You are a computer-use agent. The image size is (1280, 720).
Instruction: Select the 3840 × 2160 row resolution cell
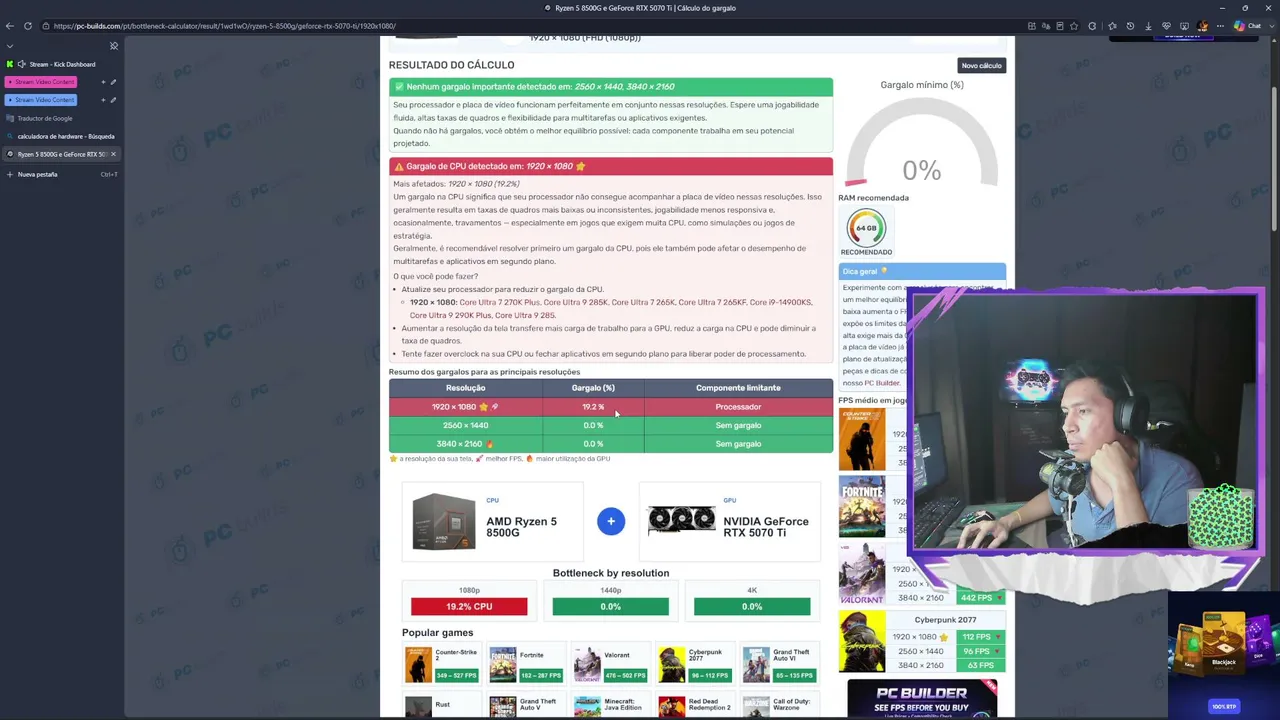coord(465,444)
